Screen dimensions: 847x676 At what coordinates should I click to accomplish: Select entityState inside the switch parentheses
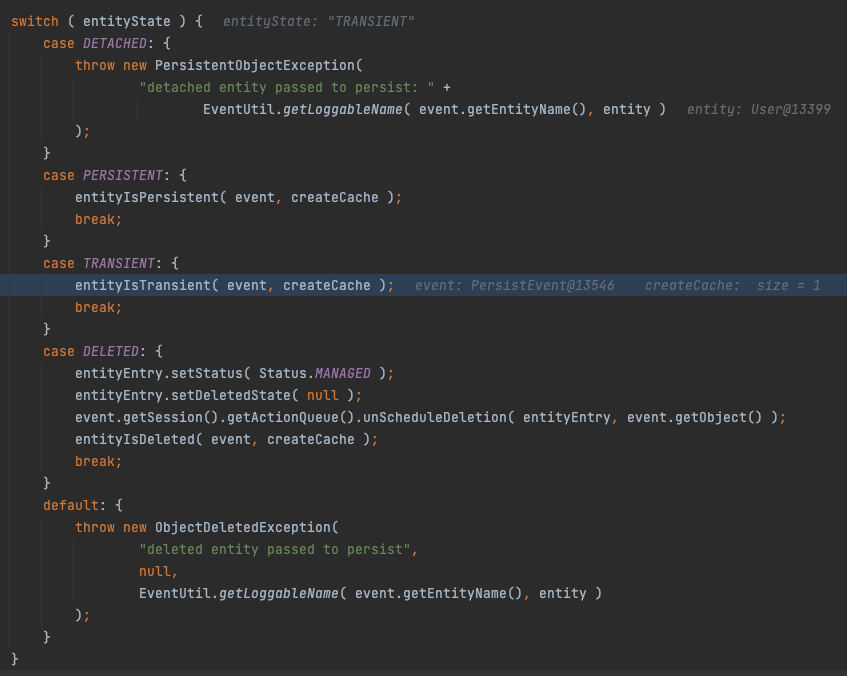[x=126, y=22]
